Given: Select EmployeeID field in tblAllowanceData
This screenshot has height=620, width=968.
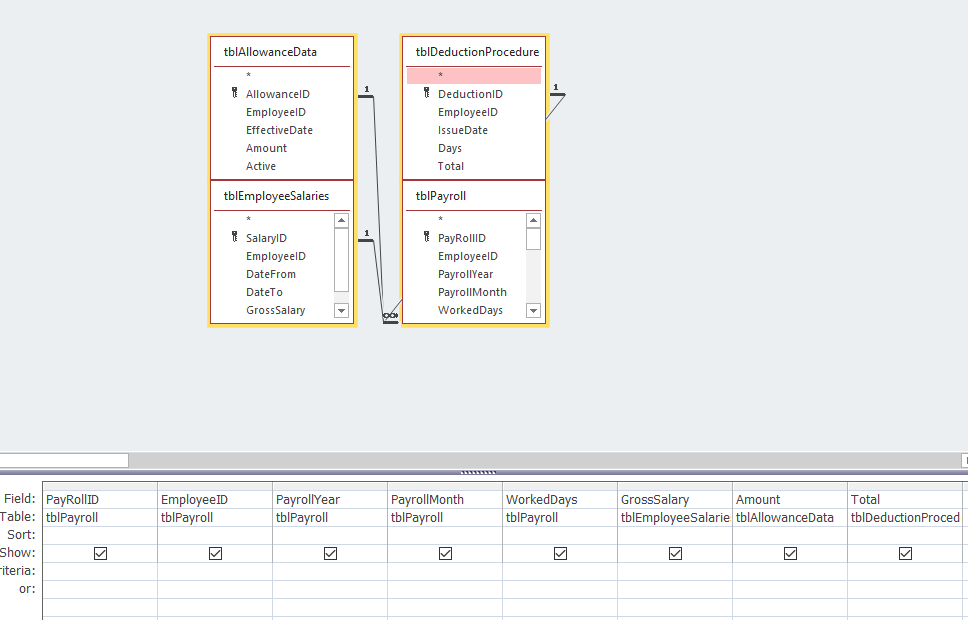Looking at the screenshot, I should 276,112.
